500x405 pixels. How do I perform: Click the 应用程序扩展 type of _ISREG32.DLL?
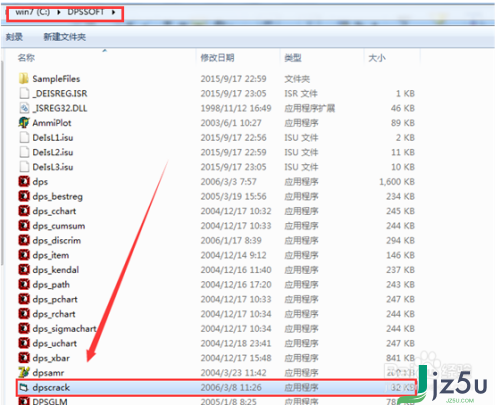click(310, 108)
